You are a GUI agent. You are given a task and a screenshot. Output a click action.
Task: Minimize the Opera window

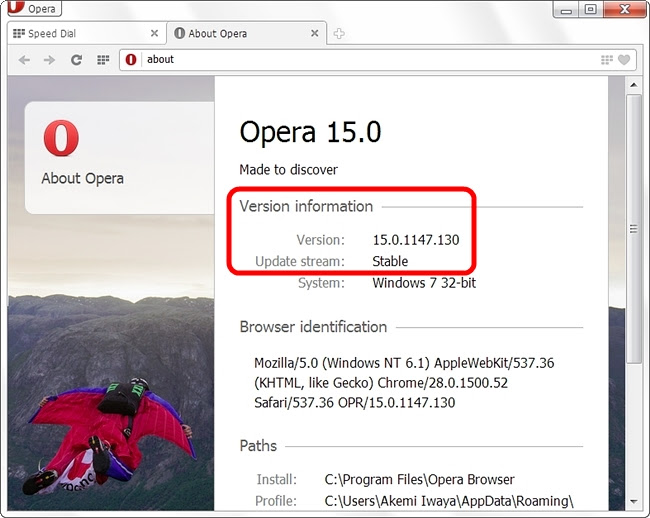coord(566,9)
